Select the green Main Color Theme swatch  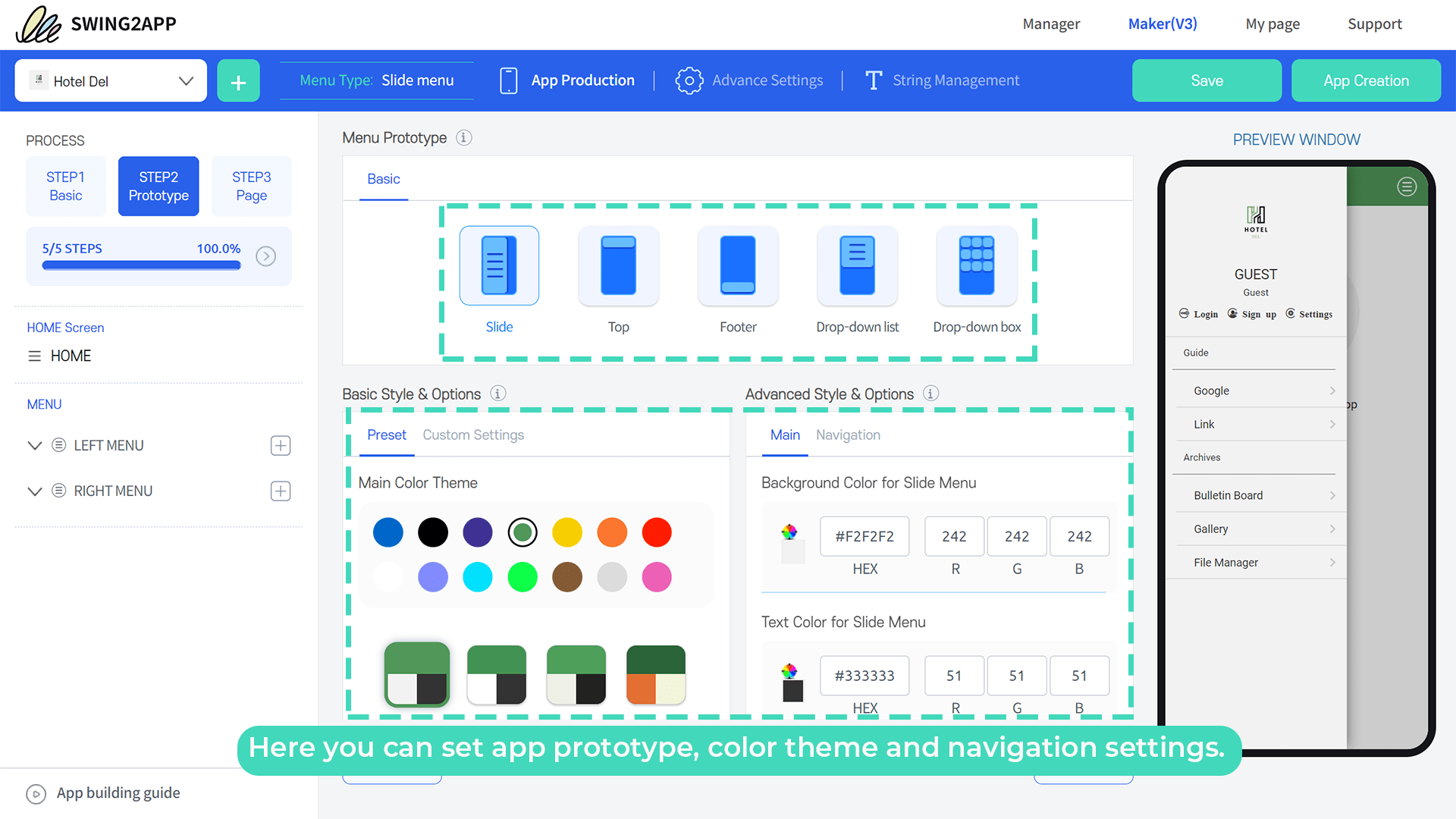[522, 532]
